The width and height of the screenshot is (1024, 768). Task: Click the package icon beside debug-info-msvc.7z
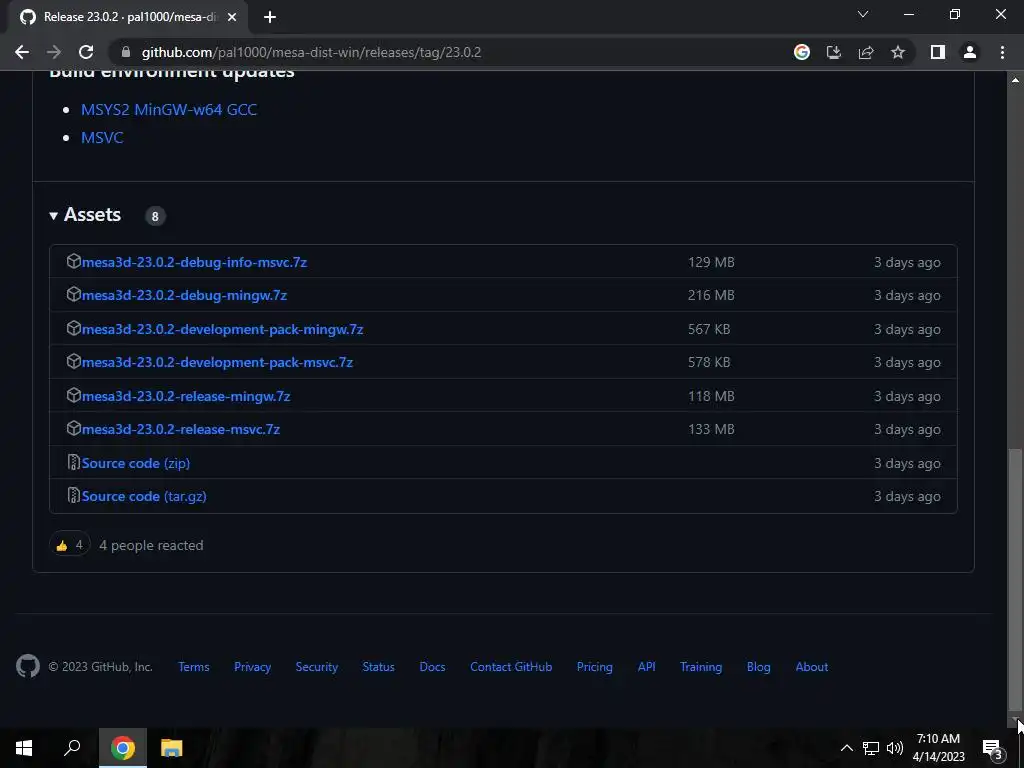[74, 261]
